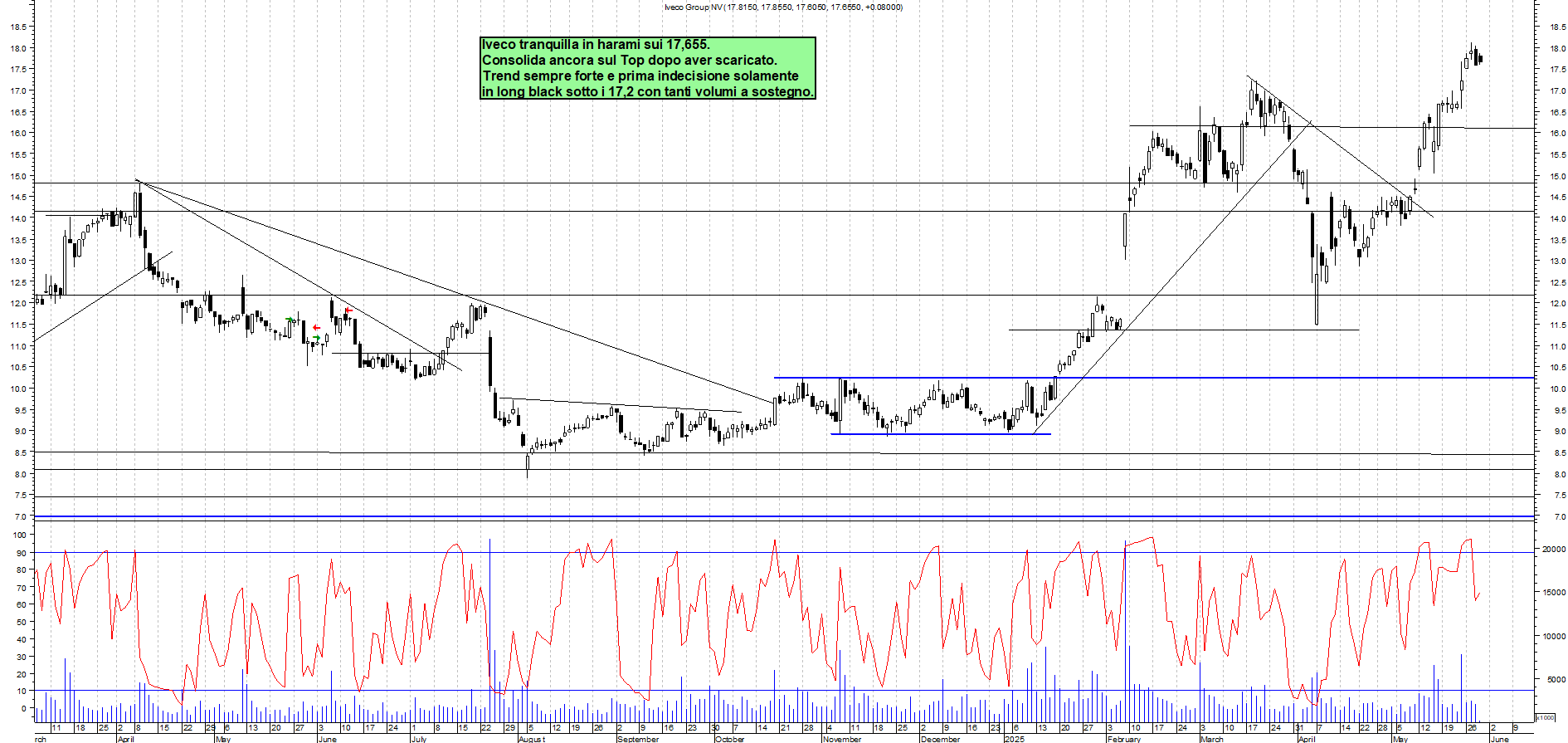Screen dimensions: 1568x743
Task: Click the 'July' month label on time axis
Action: [x=419, y=739]
